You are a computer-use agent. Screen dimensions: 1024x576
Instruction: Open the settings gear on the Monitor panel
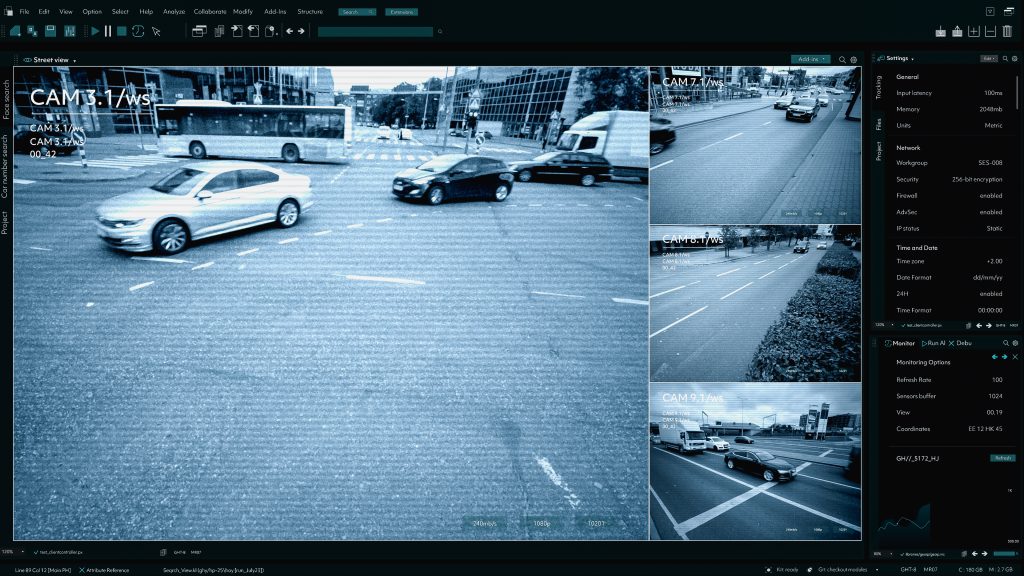click(x=1014, y=343)
